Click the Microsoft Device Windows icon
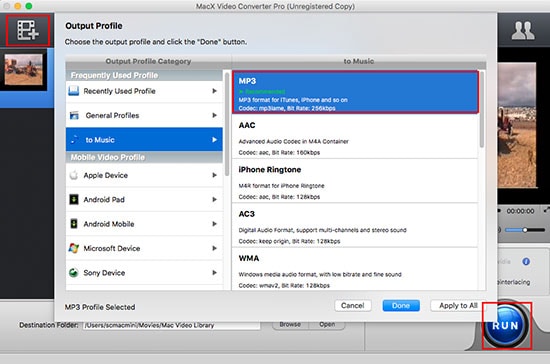This screenshot has height=364, width=550. point(74,248)
